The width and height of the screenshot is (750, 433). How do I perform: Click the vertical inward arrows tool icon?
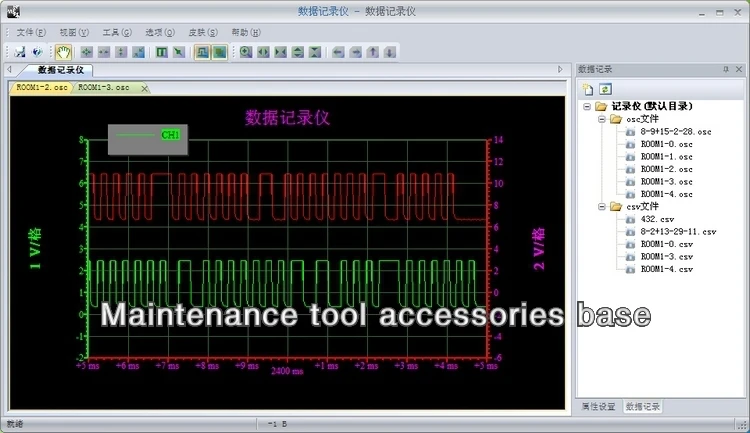click(x=121, y=52)
